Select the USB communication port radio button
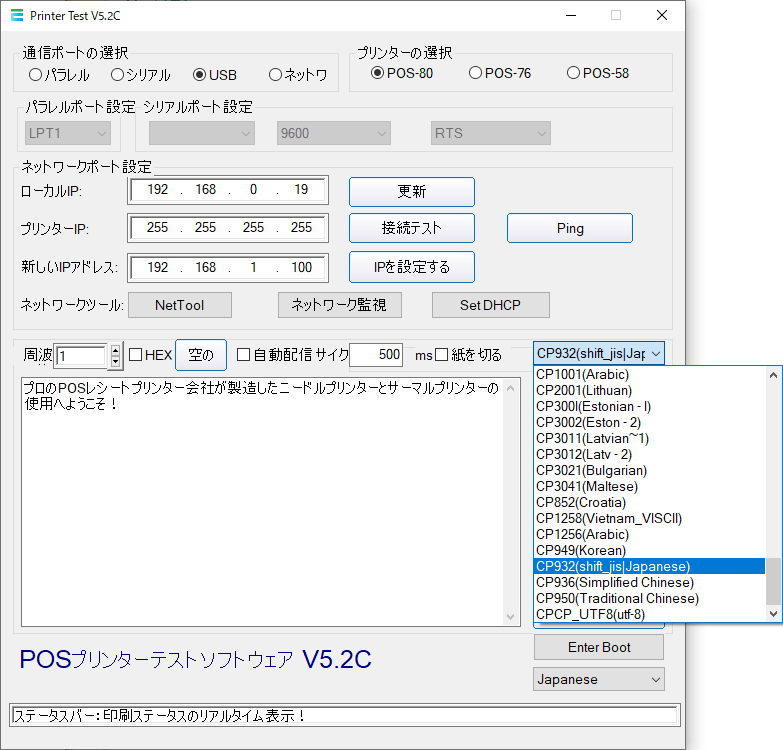 click(199, 75)
